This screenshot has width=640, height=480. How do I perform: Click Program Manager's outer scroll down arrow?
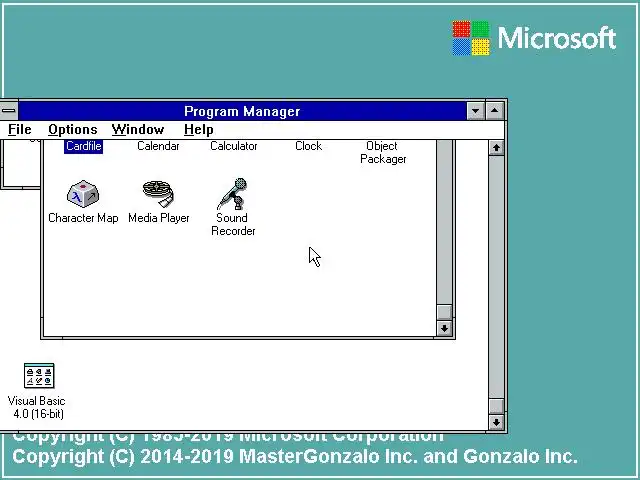496,422
